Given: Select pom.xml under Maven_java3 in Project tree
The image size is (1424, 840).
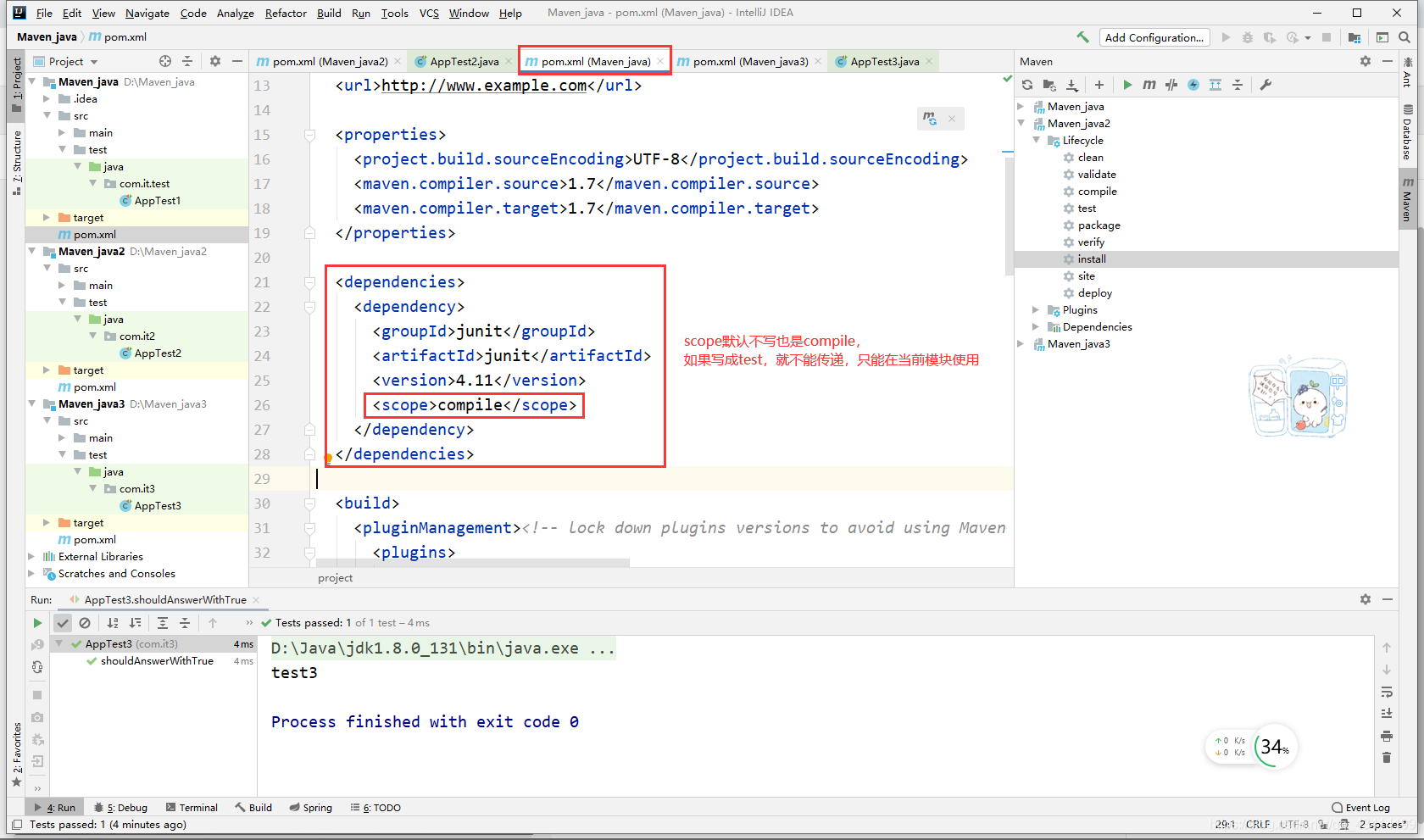Looking at the screenshot, I should tap(94, 540).
